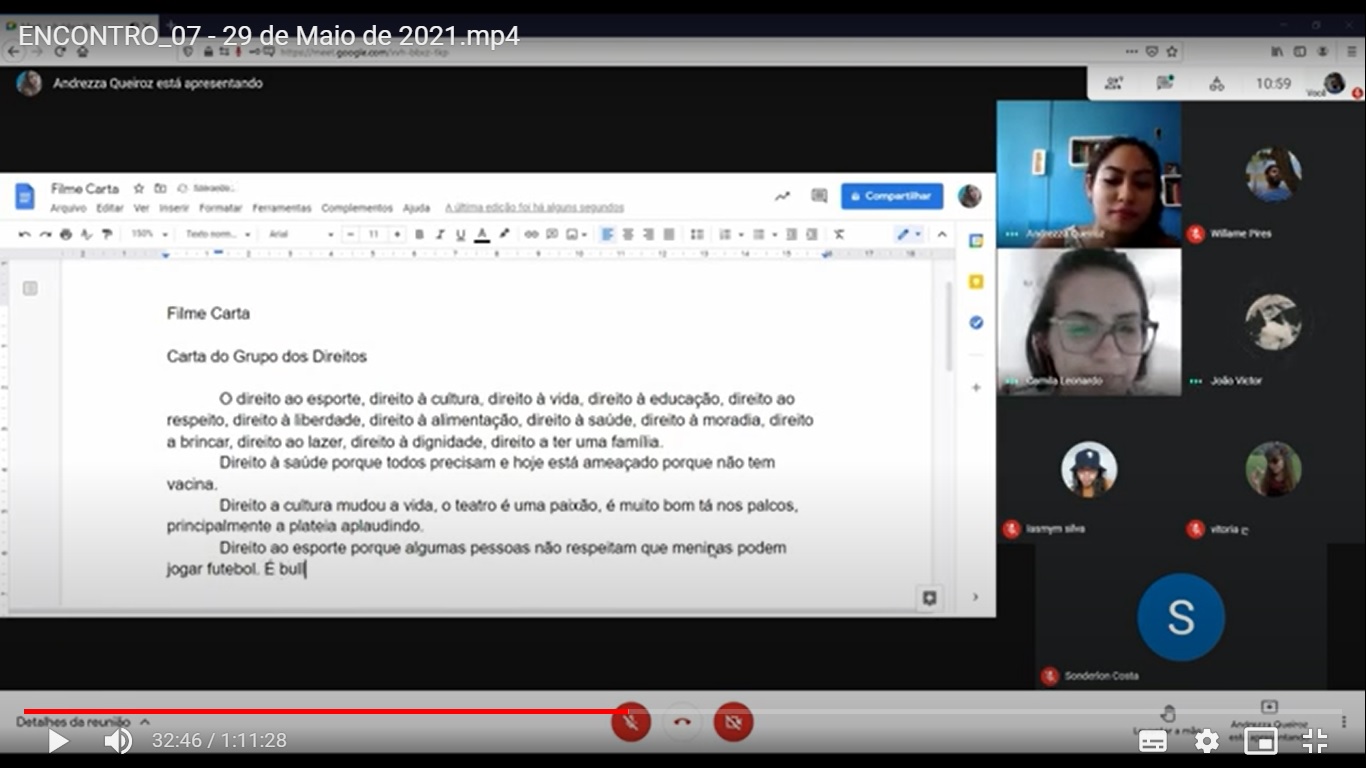Click the undo arrow icon
This screenshot has width=1366, height=768.
coord(24,235)
